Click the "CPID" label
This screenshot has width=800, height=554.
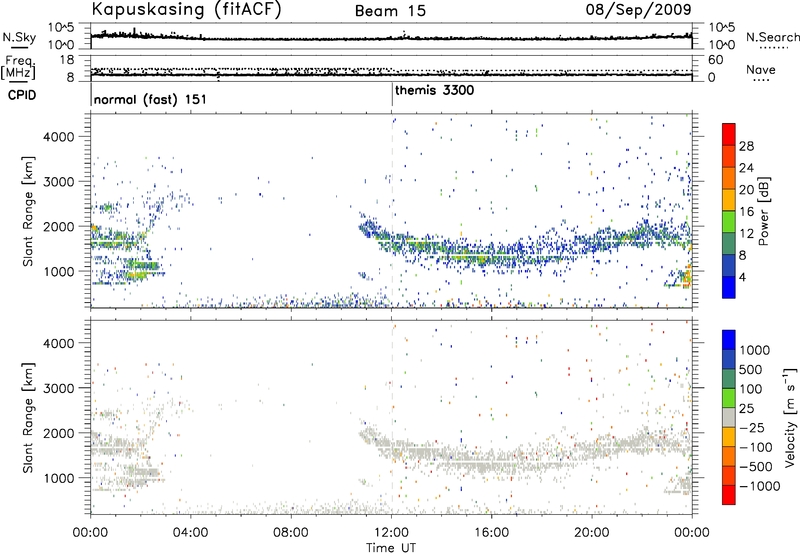pos(22,95)
